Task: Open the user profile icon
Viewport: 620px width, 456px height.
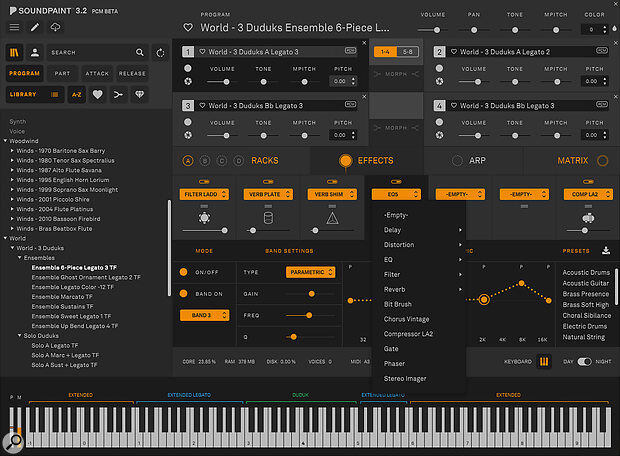Action: coord(35,53)
